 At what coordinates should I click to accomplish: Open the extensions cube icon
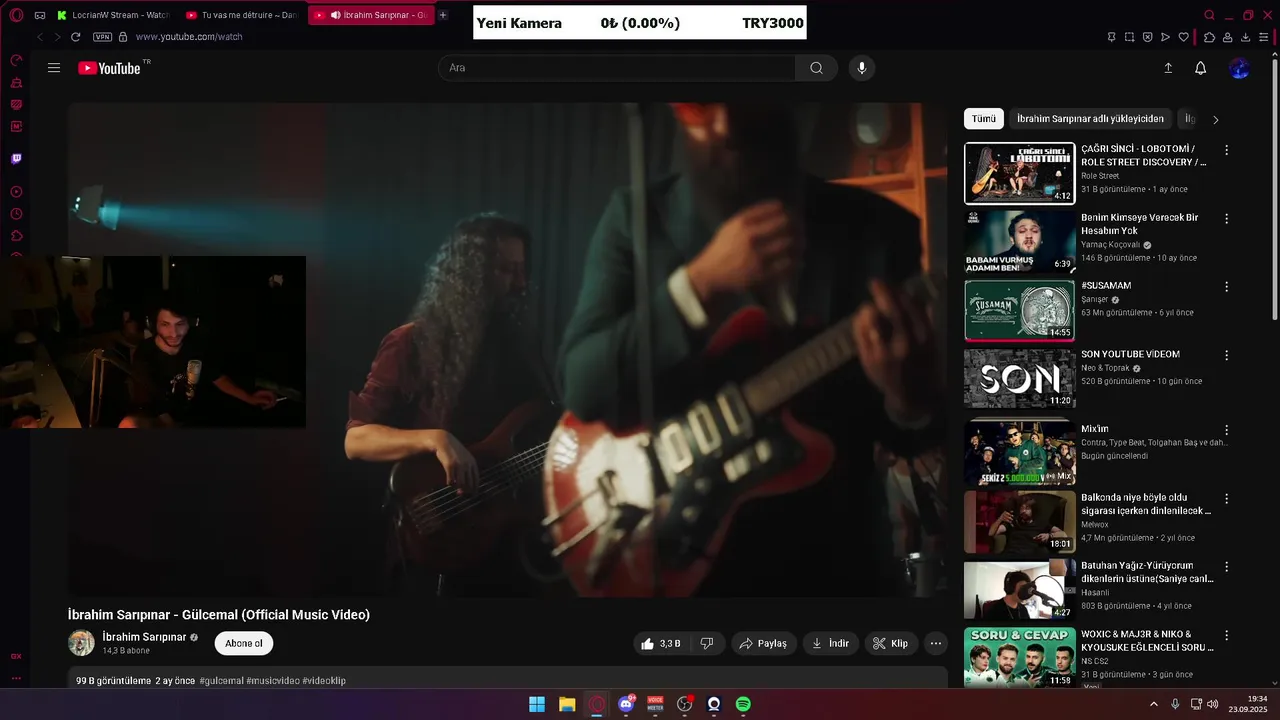click(1209, 37)
